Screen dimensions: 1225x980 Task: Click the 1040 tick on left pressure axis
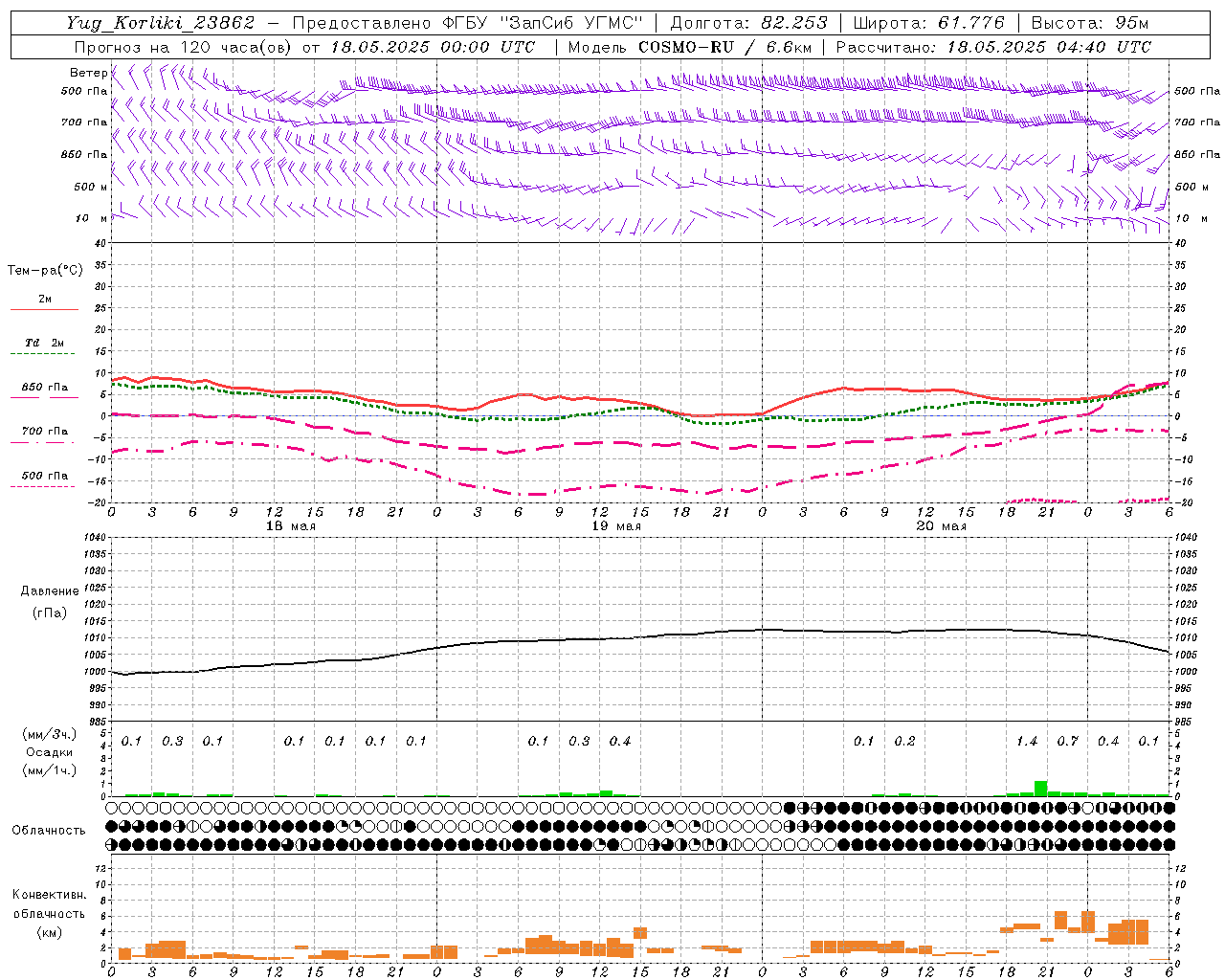pyautogui.click(x=95, y=538)
